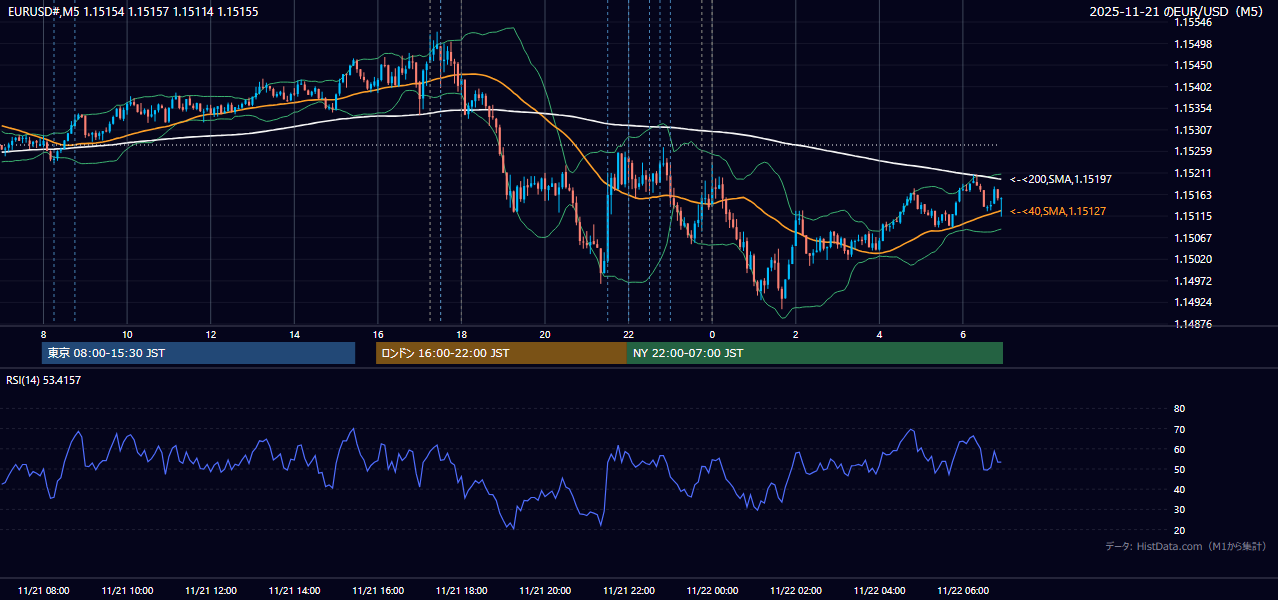The height and width of the screenshot is (600, 1278).
Task: Click price axis label 1.15067
Action: coord(1193,238)
